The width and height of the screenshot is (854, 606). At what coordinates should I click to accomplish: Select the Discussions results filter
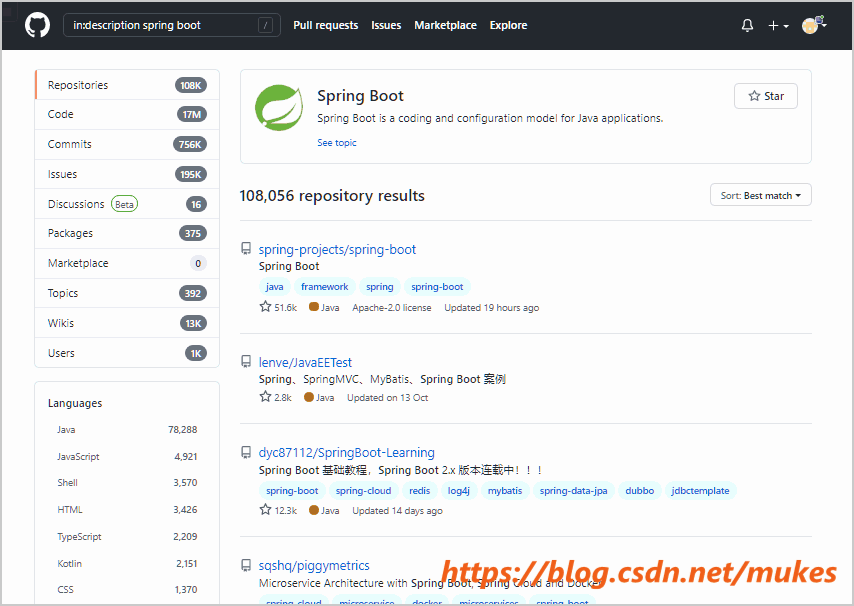pyautogui.click(x=127, y=204)
